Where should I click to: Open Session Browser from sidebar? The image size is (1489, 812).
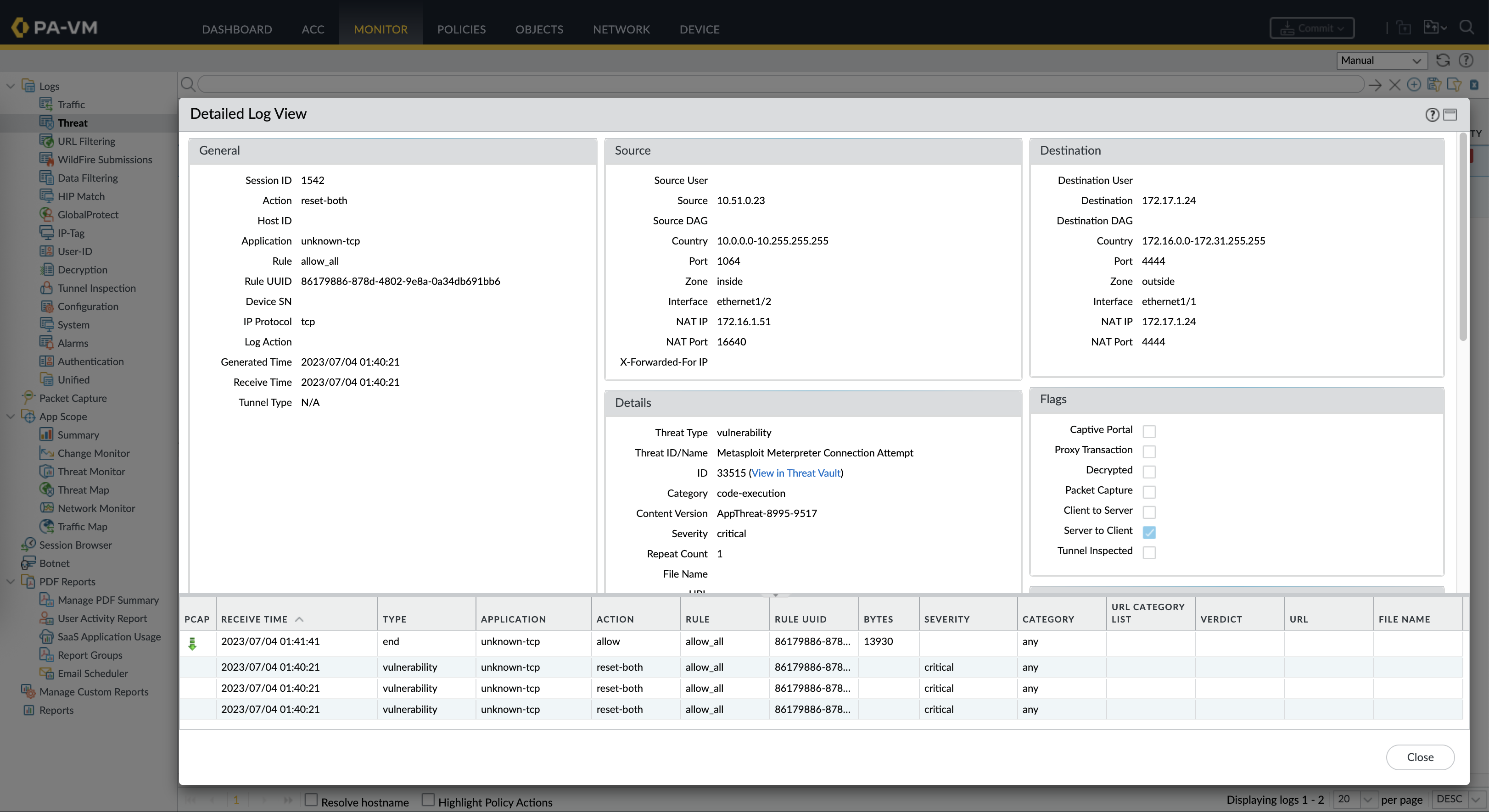point(75,545)
